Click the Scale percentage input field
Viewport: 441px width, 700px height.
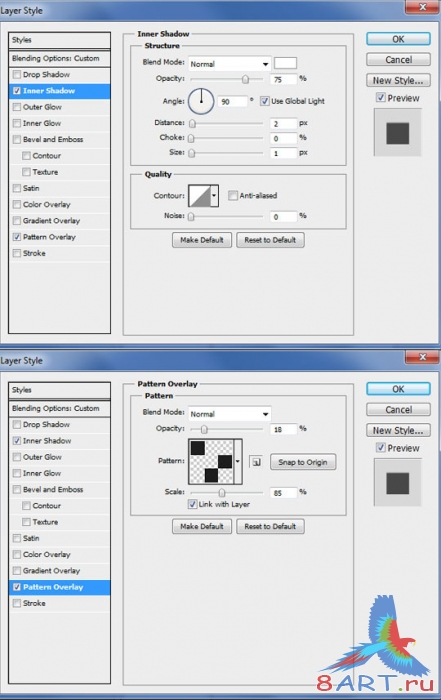click(x=283, y=492)
